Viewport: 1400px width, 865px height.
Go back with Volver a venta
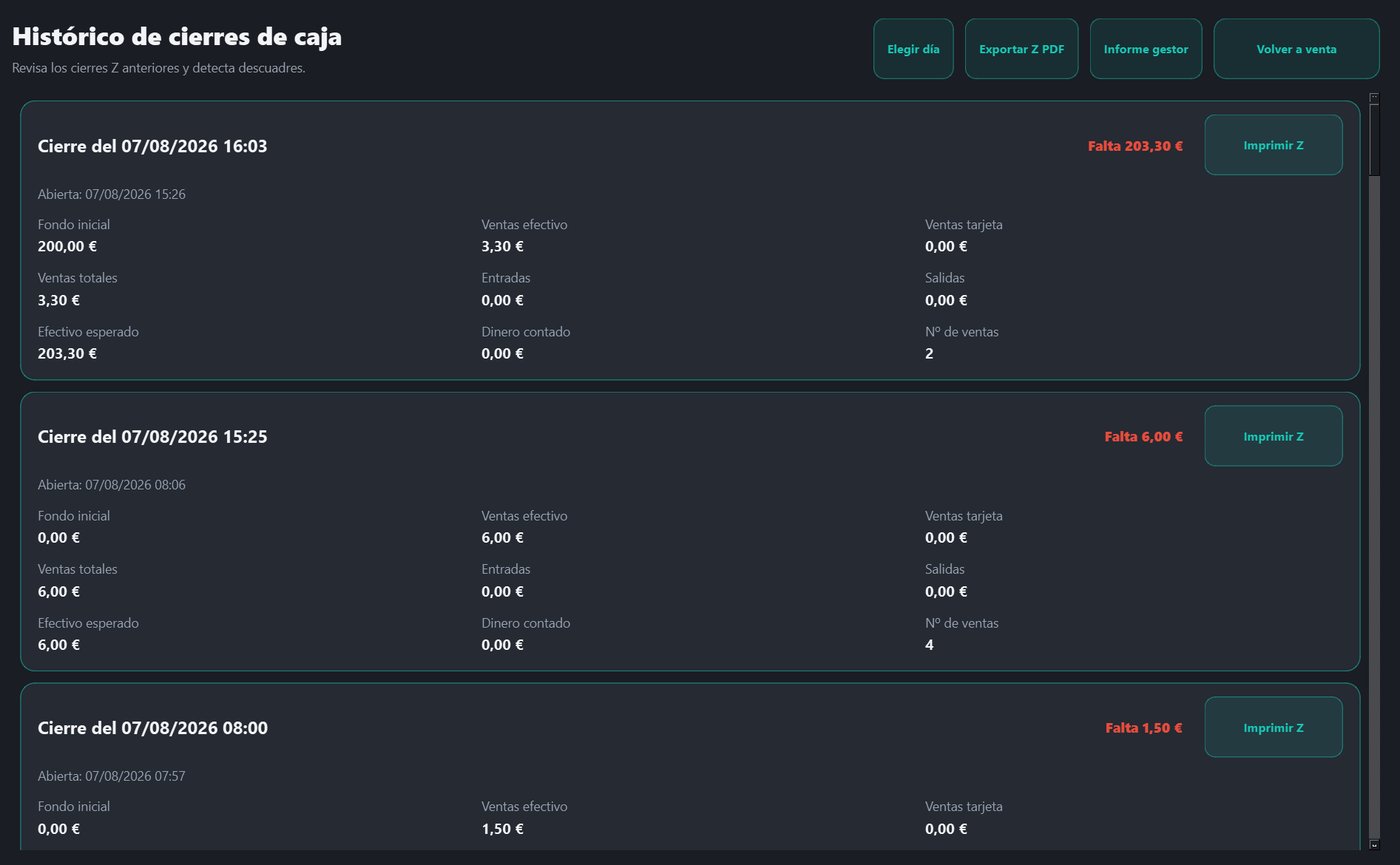pos(1296,48)
